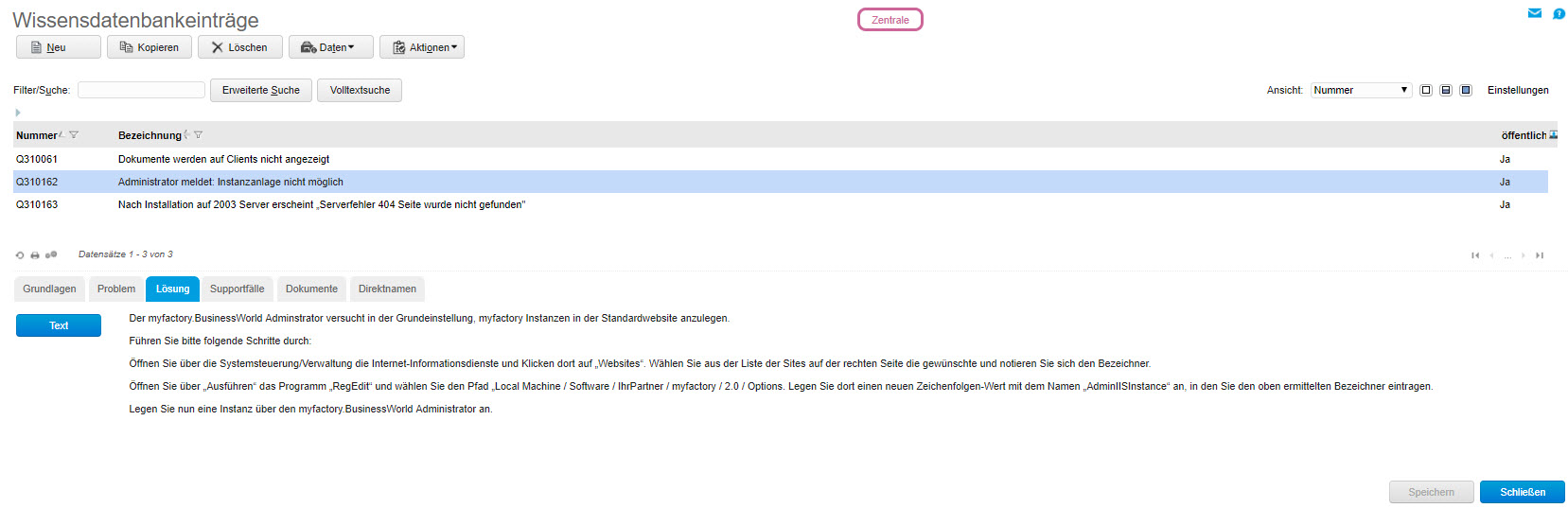Click the Zentrale badge
This screenshot has height=508, width=1568.
click(890, 20)
